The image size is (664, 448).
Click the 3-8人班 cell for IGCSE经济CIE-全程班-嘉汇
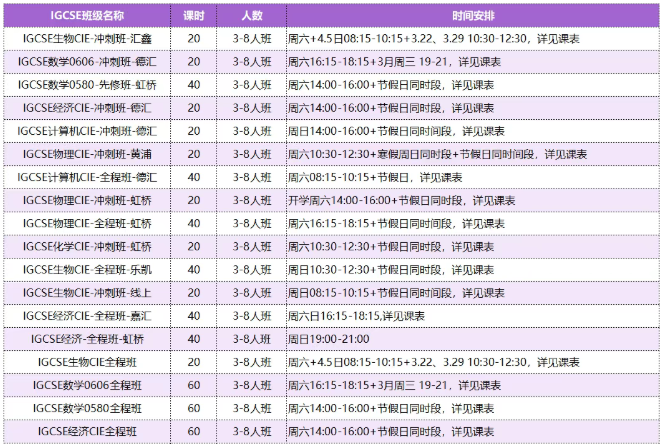(x=252, y=315)
